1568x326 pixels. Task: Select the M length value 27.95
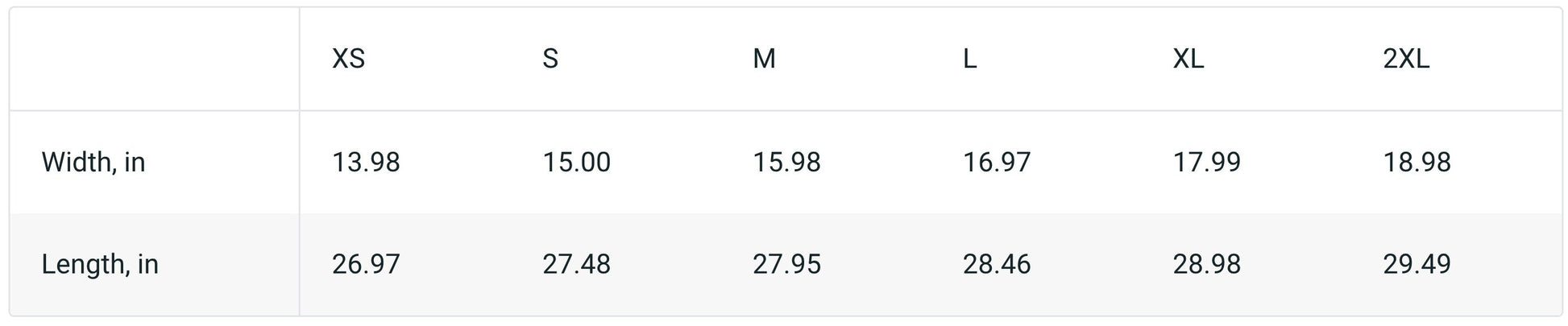[786, 264]
